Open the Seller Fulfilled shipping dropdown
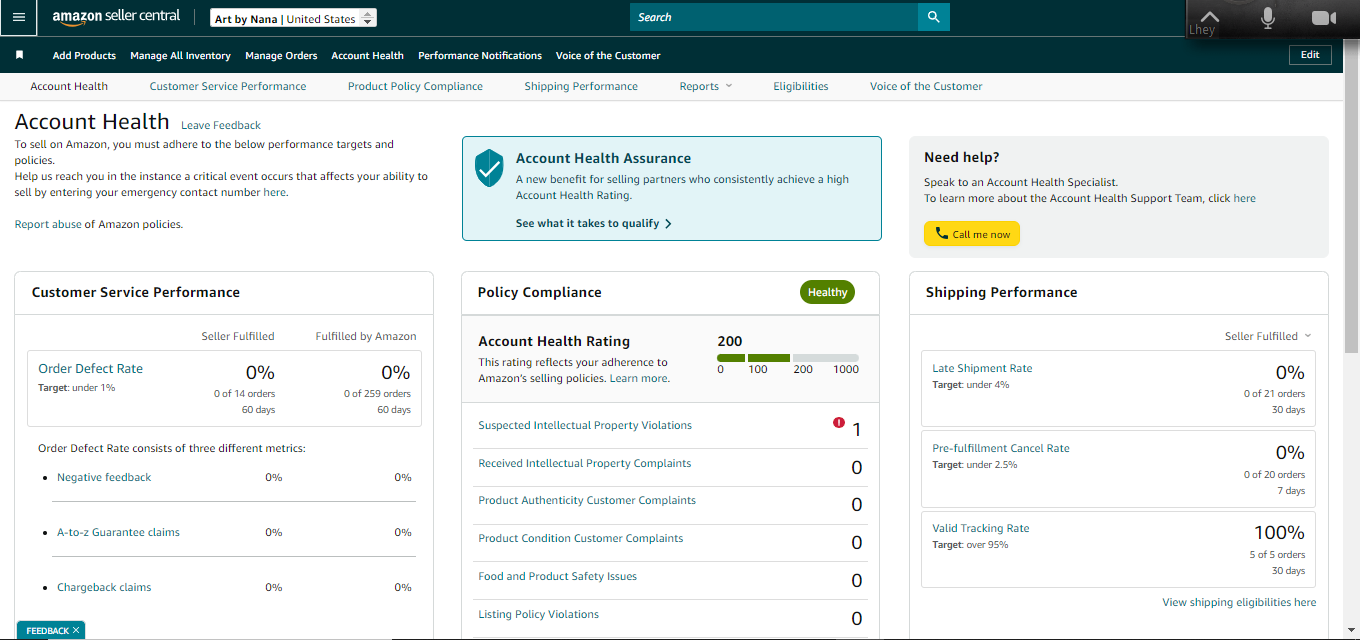Screen dimensions: 1360x640 (x=1268, y=336)
